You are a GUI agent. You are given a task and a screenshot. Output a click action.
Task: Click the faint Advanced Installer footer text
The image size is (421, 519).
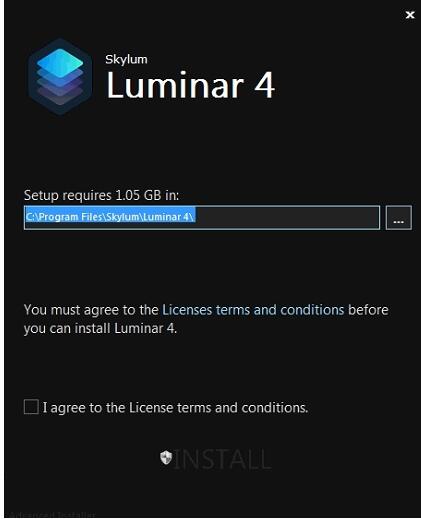click(52, 515)
